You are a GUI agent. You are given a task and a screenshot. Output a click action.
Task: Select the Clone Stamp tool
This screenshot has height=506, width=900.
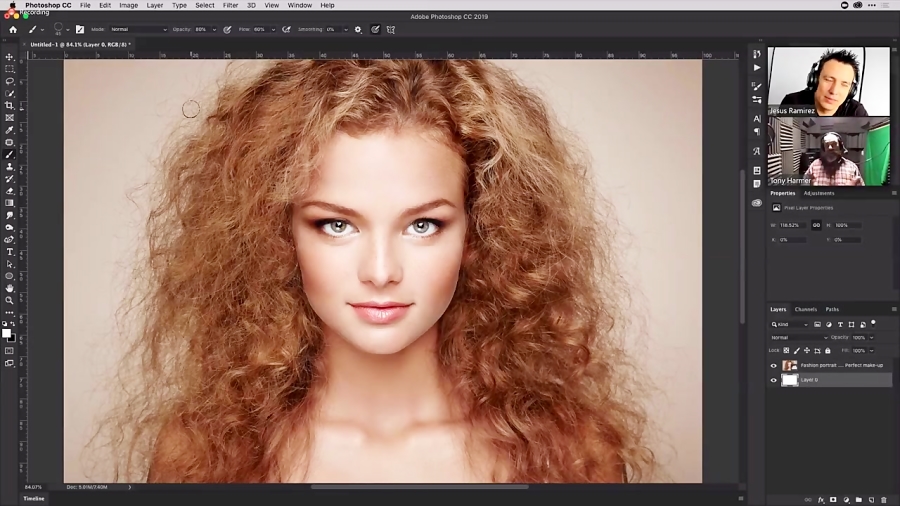pos(10,166)
